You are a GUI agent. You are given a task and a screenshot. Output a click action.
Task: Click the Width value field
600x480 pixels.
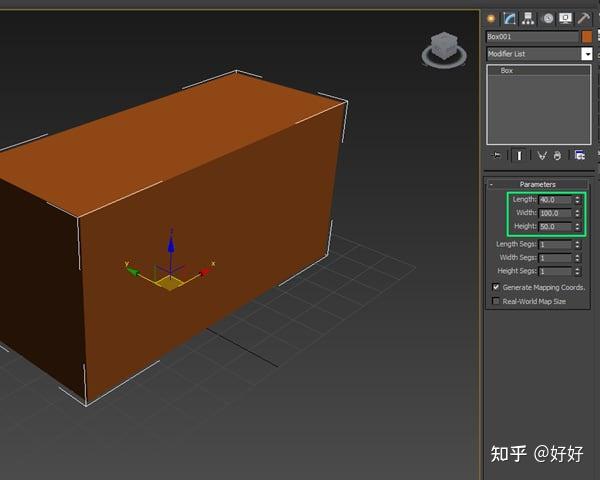(555, 213)
